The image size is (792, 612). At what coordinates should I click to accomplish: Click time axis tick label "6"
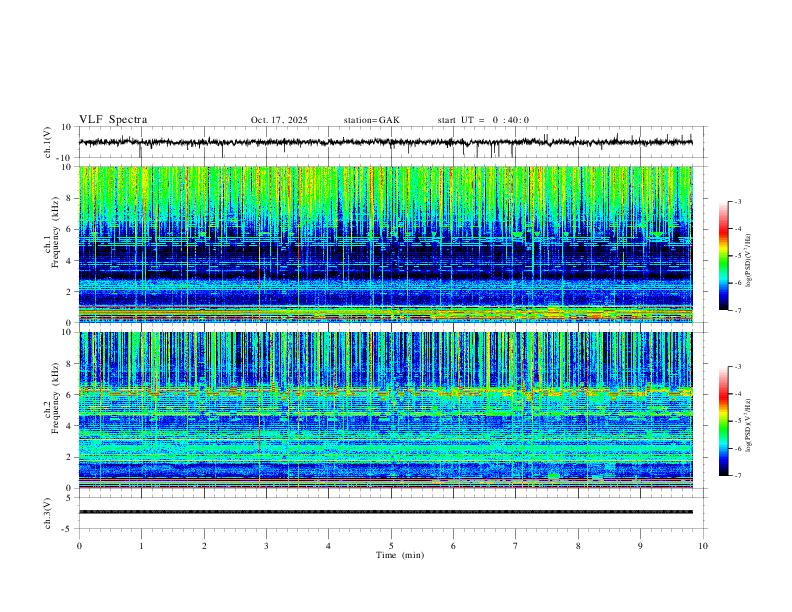[x=454, y=546]
